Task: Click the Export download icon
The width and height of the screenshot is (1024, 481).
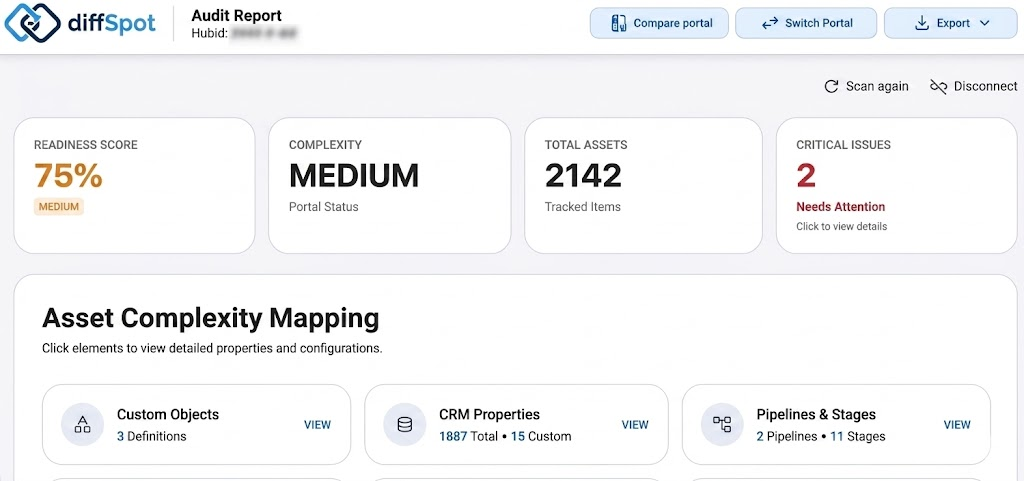Action: (921, 23)
